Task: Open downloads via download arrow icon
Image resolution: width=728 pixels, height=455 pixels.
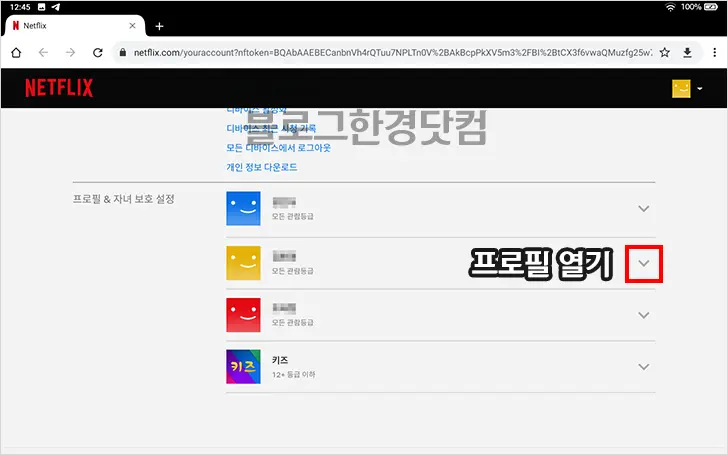Action: [x=688, y=52]
